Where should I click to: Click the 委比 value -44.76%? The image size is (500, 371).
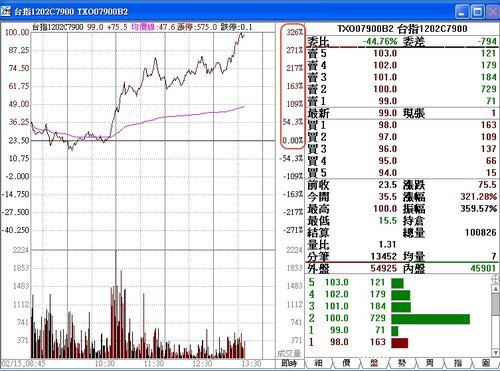tap(380, 41)
